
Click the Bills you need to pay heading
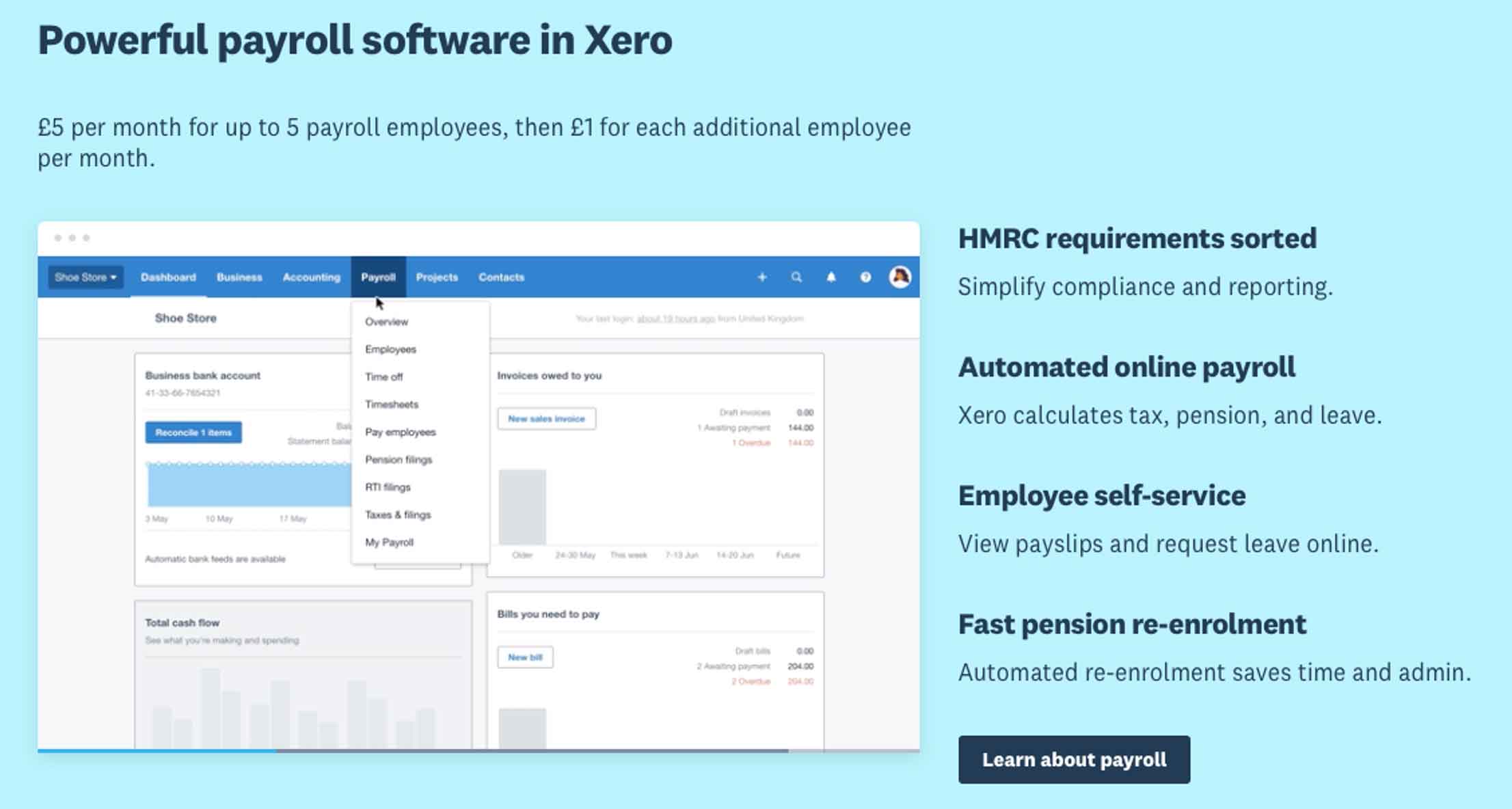(x=548, y=614)
